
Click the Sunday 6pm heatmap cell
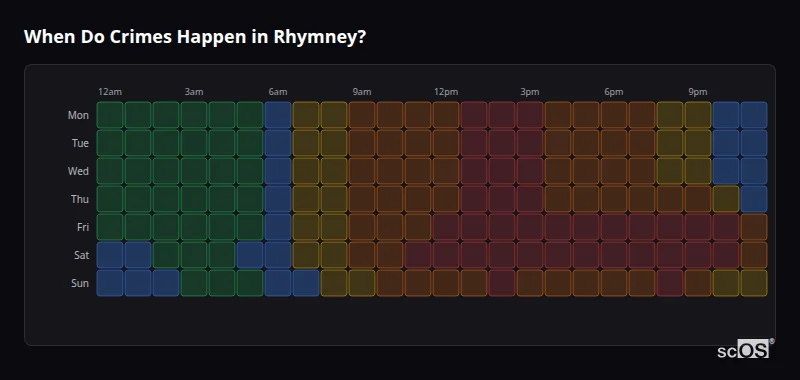click(x=614, y=283)
